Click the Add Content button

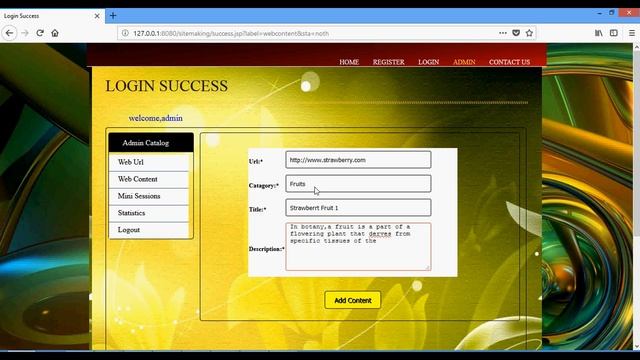click(353, 300)
